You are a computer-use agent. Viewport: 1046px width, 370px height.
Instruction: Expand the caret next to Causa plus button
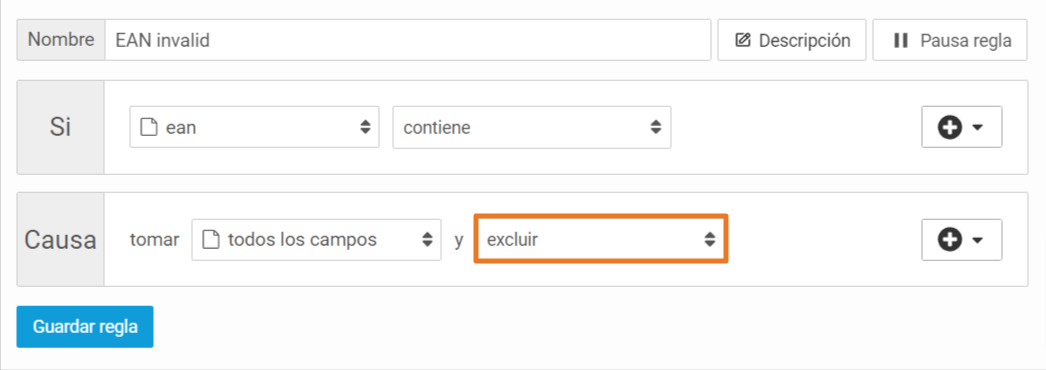pos(978,240)
